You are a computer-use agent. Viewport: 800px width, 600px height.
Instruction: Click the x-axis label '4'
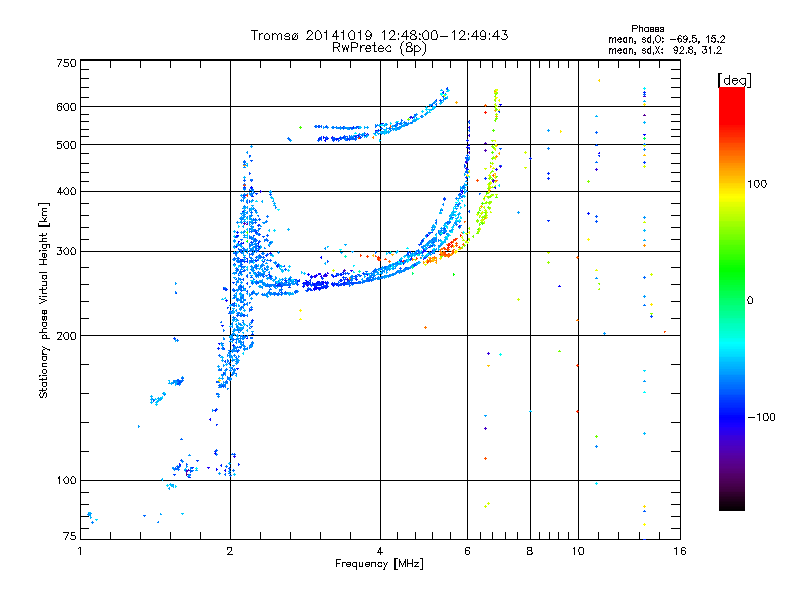coord(380,551)
